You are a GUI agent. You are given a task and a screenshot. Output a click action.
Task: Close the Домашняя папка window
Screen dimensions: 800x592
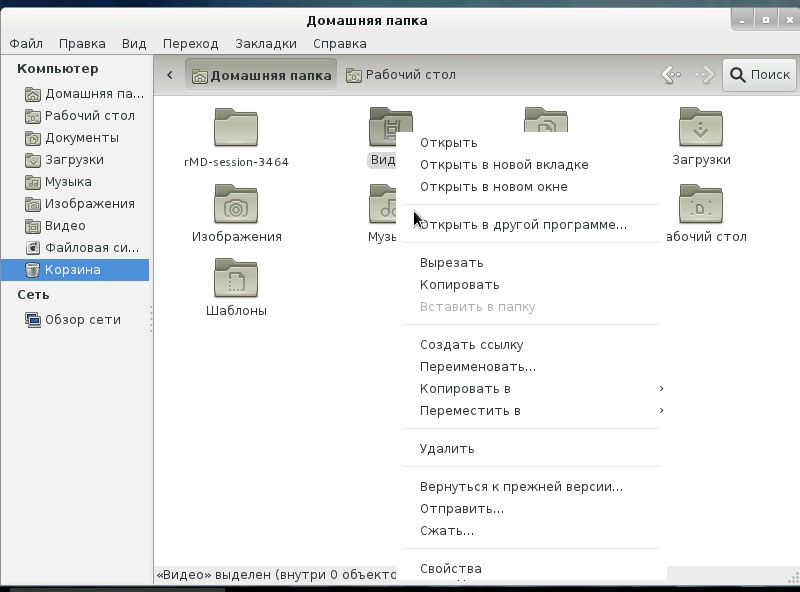point(789,20)
